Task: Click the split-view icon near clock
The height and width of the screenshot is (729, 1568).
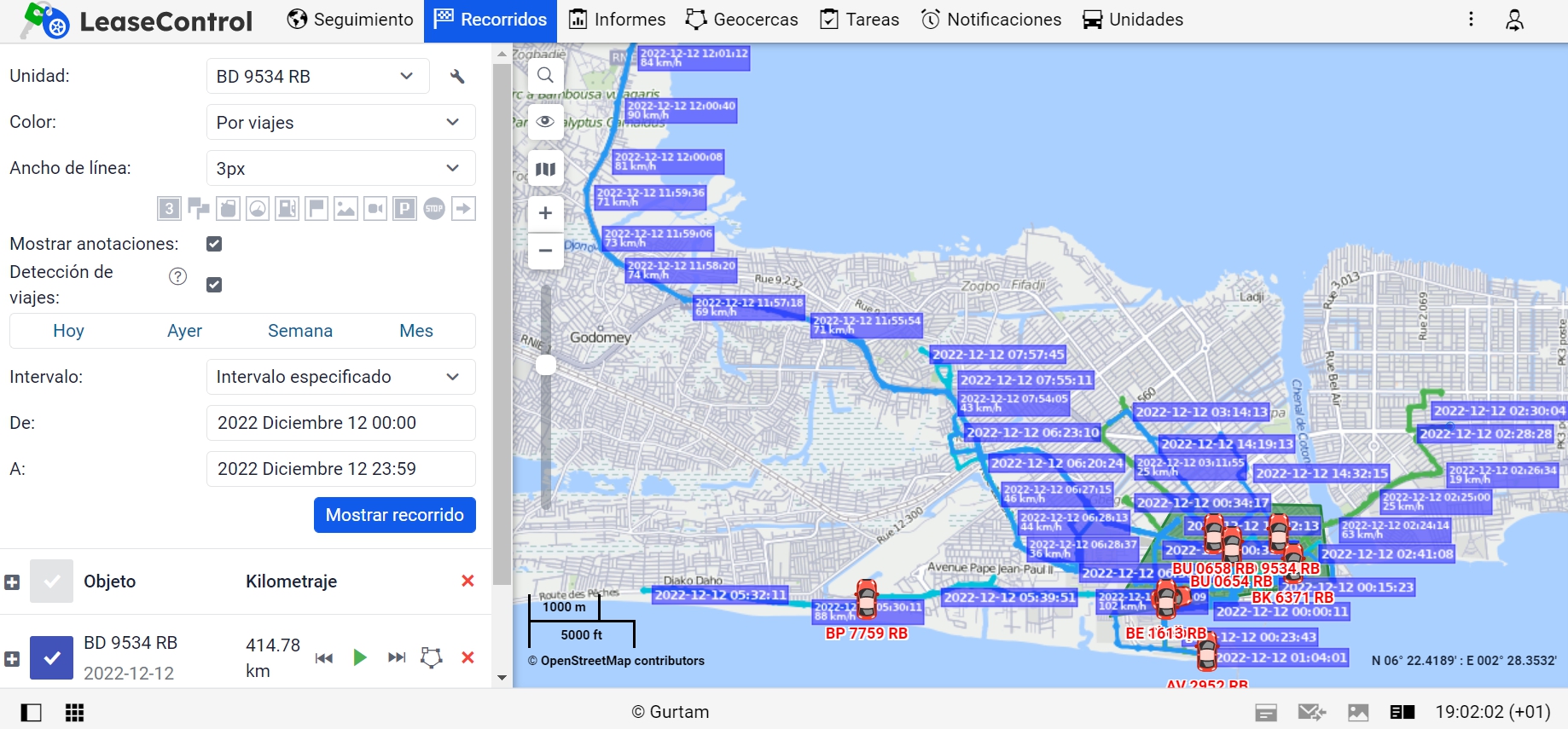Action: 1402,712
